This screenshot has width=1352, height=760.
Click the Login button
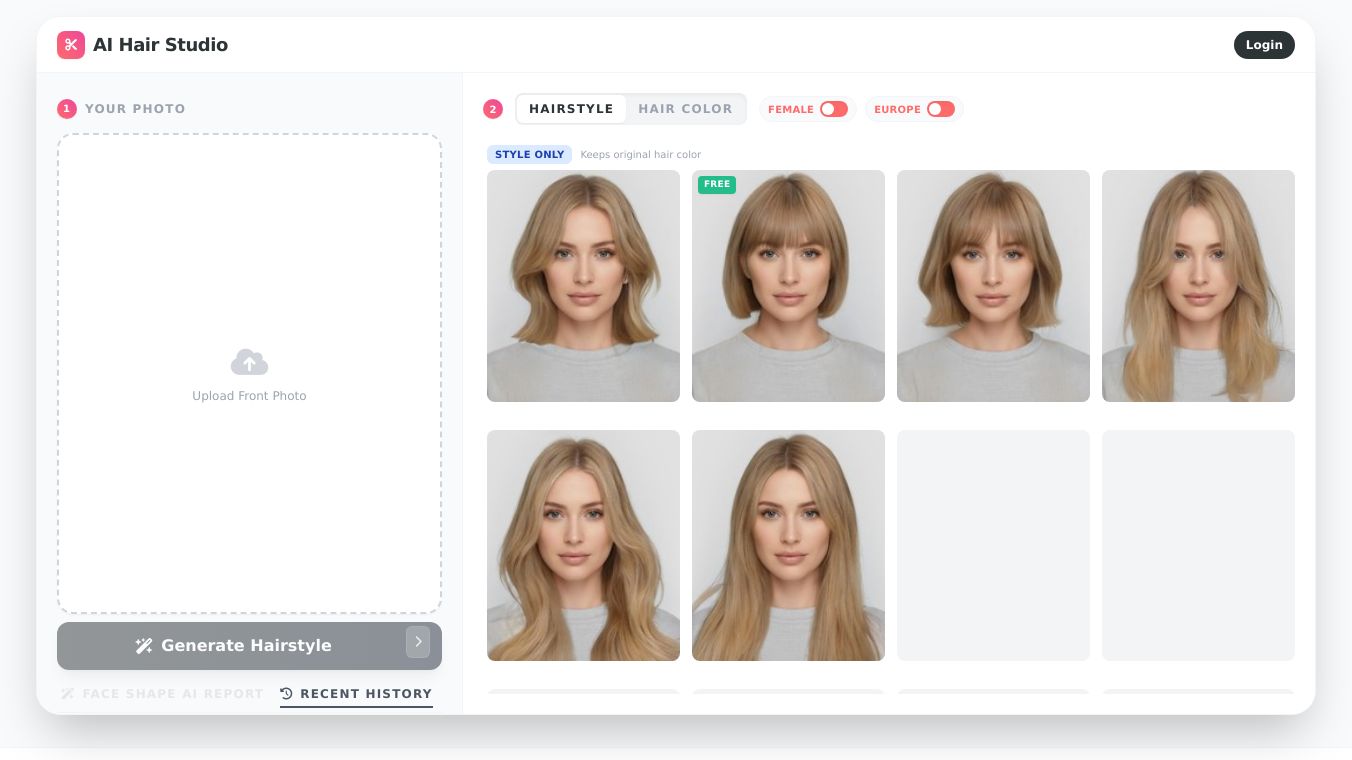(1264, 45)
